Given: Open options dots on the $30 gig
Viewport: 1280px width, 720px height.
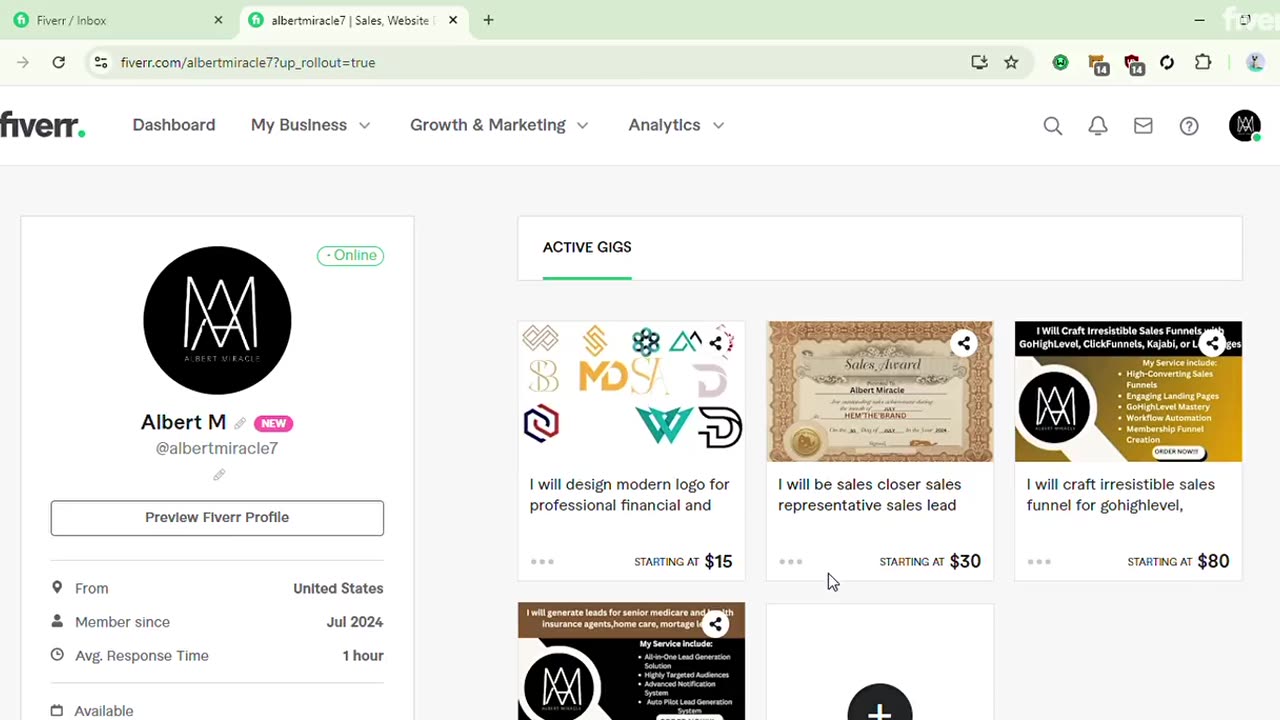Looking at the screenshot, I should point(790,561).
